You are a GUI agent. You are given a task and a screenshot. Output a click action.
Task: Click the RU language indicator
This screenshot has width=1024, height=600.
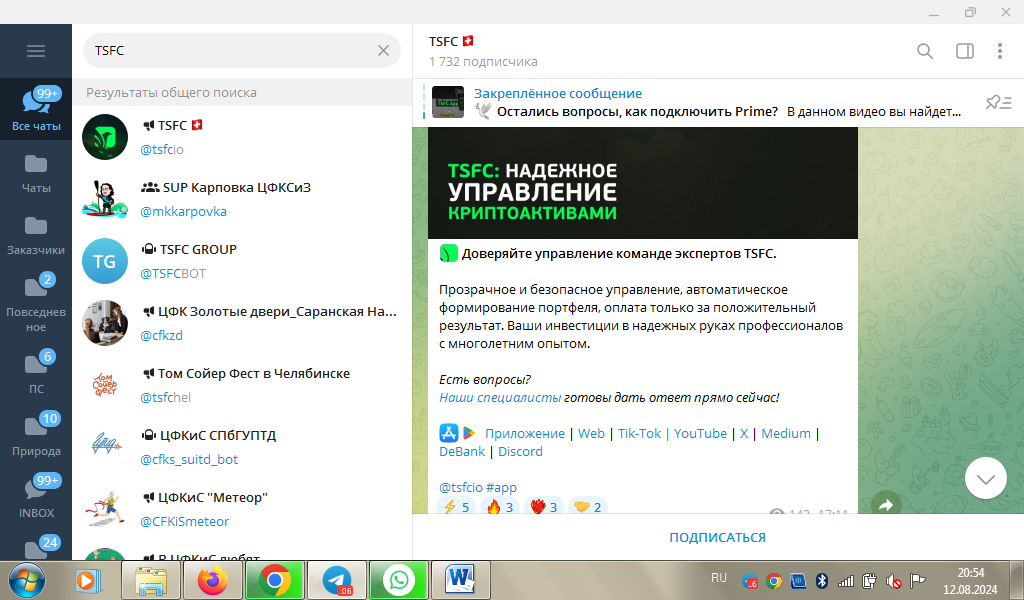719,578
